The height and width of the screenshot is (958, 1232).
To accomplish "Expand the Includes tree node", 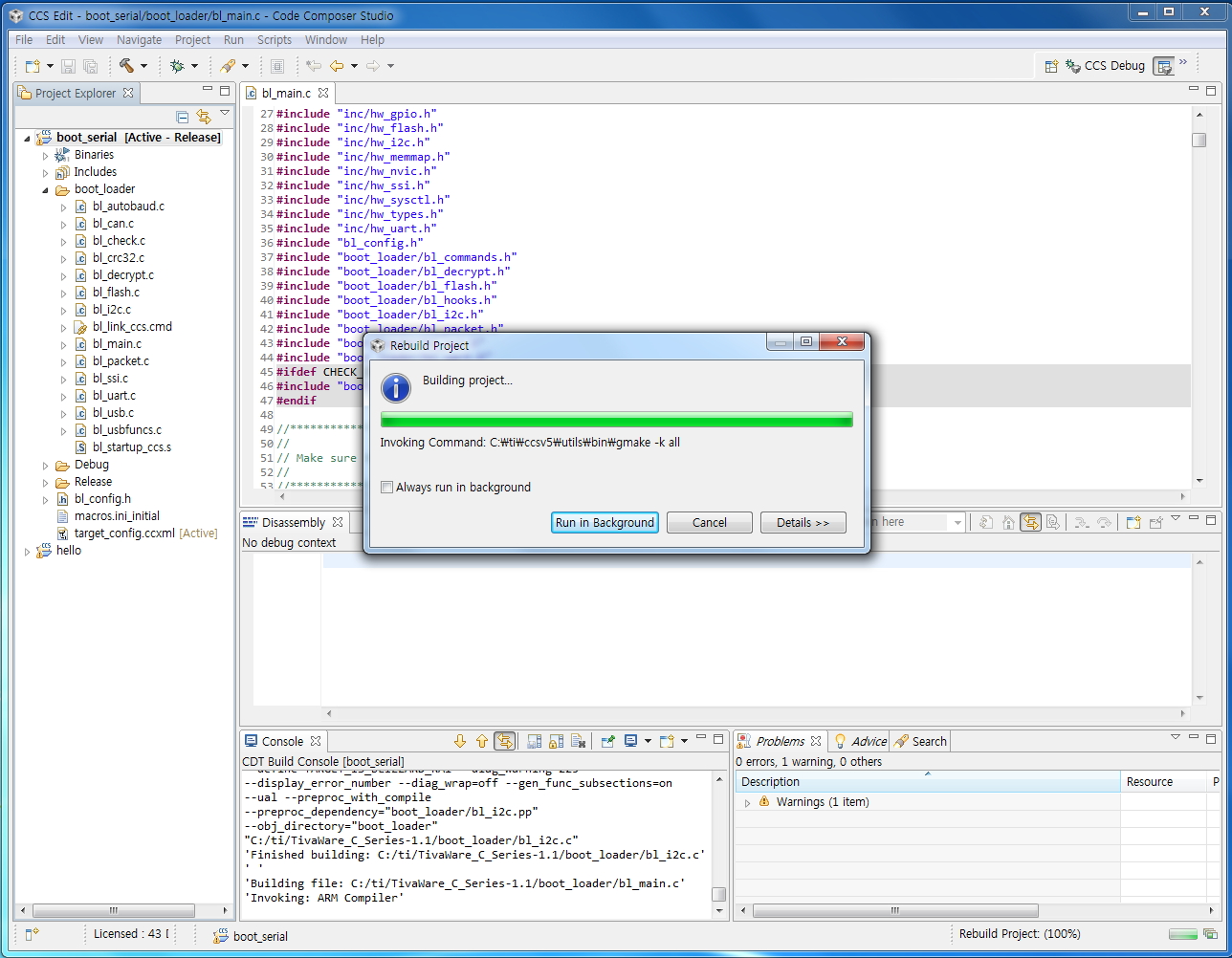I will 45,172.
